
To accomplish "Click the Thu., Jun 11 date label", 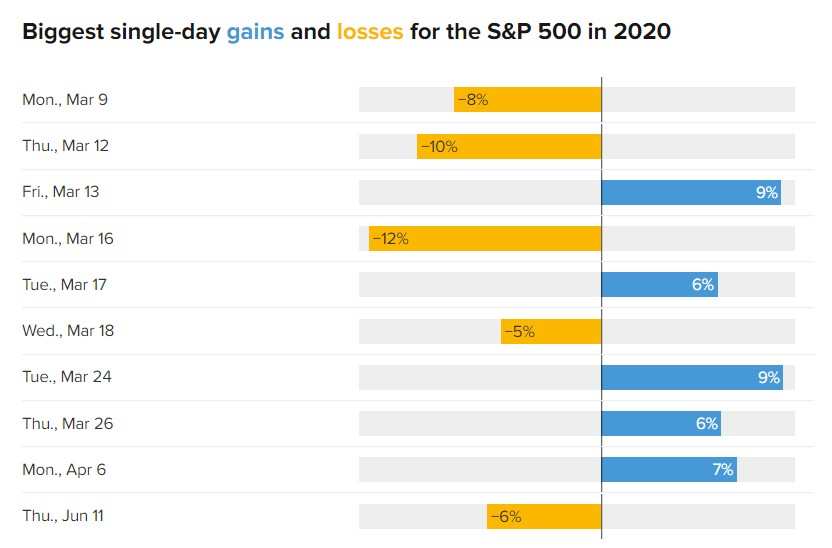I will (63, 516).
